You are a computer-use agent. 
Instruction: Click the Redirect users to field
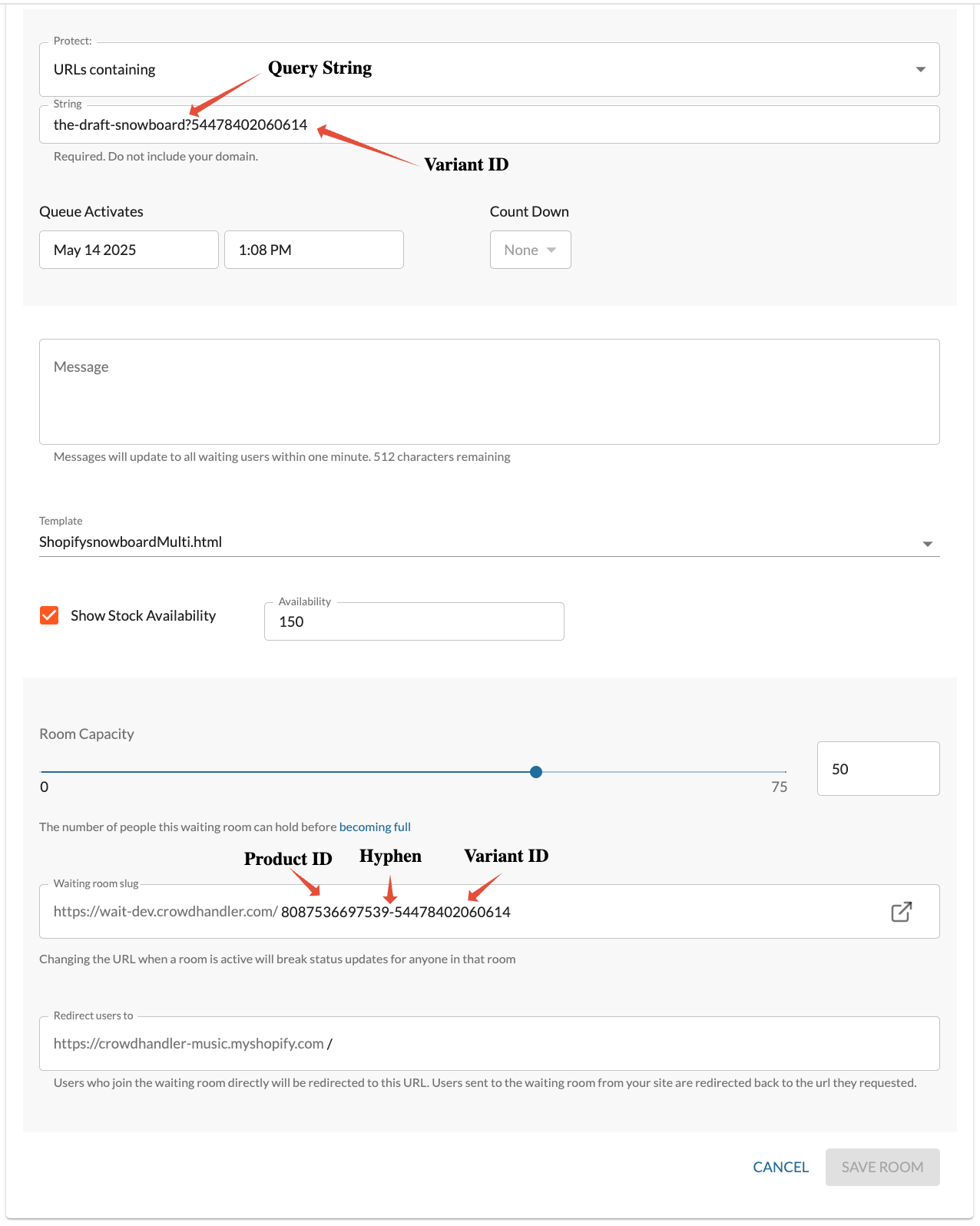click(x=489, y=1044)
